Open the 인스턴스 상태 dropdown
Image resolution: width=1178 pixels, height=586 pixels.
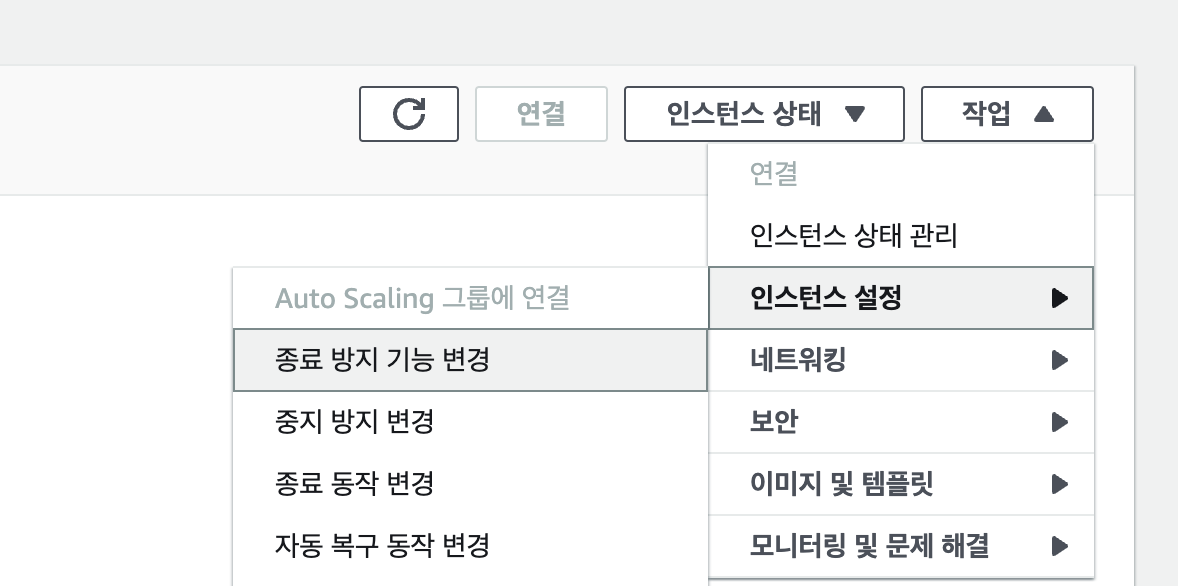coord(764,114)
